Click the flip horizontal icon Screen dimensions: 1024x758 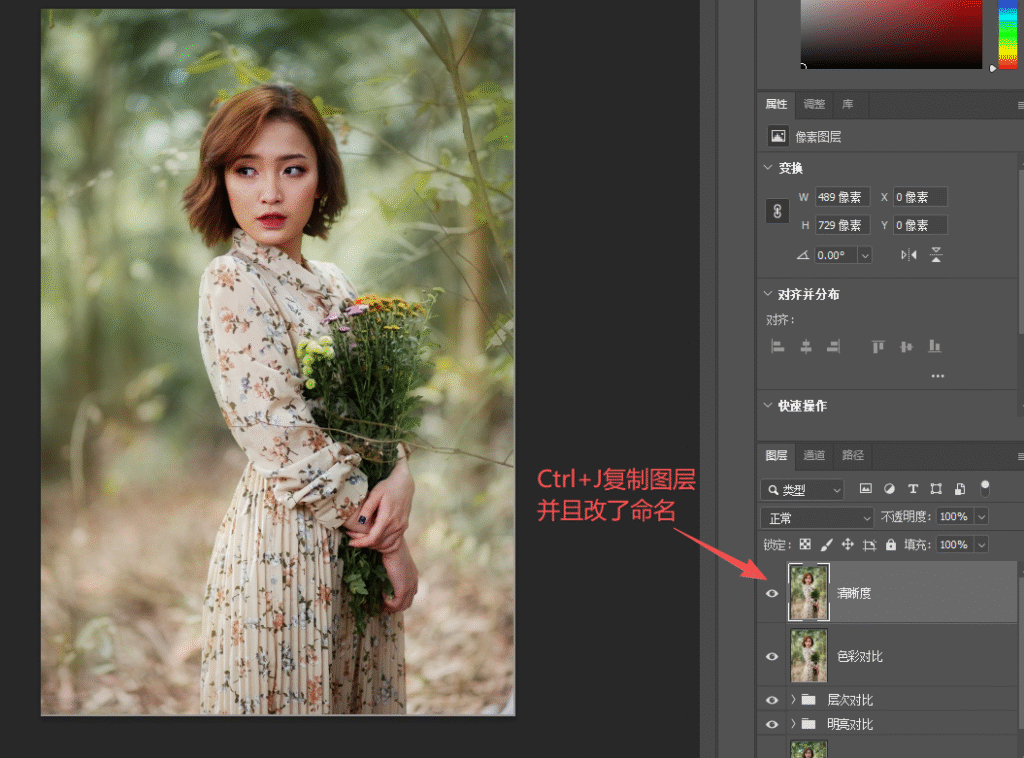click(908, 255)
